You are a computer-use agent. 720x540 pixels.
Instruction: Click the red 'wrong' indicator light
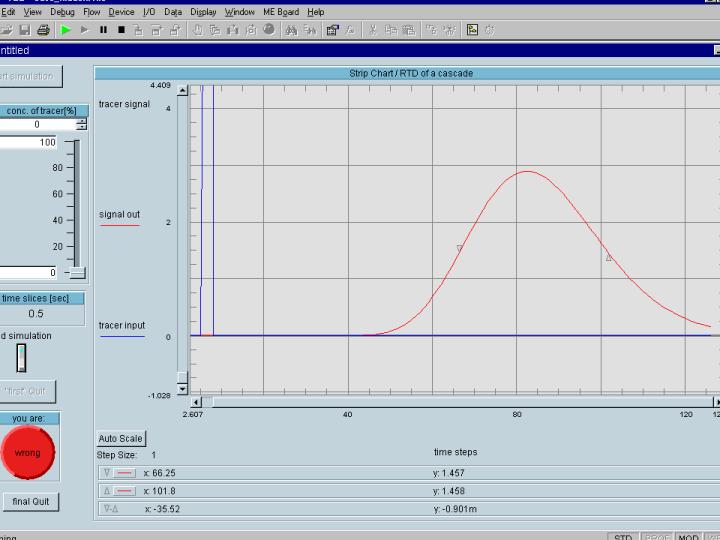tap(28, 453)
